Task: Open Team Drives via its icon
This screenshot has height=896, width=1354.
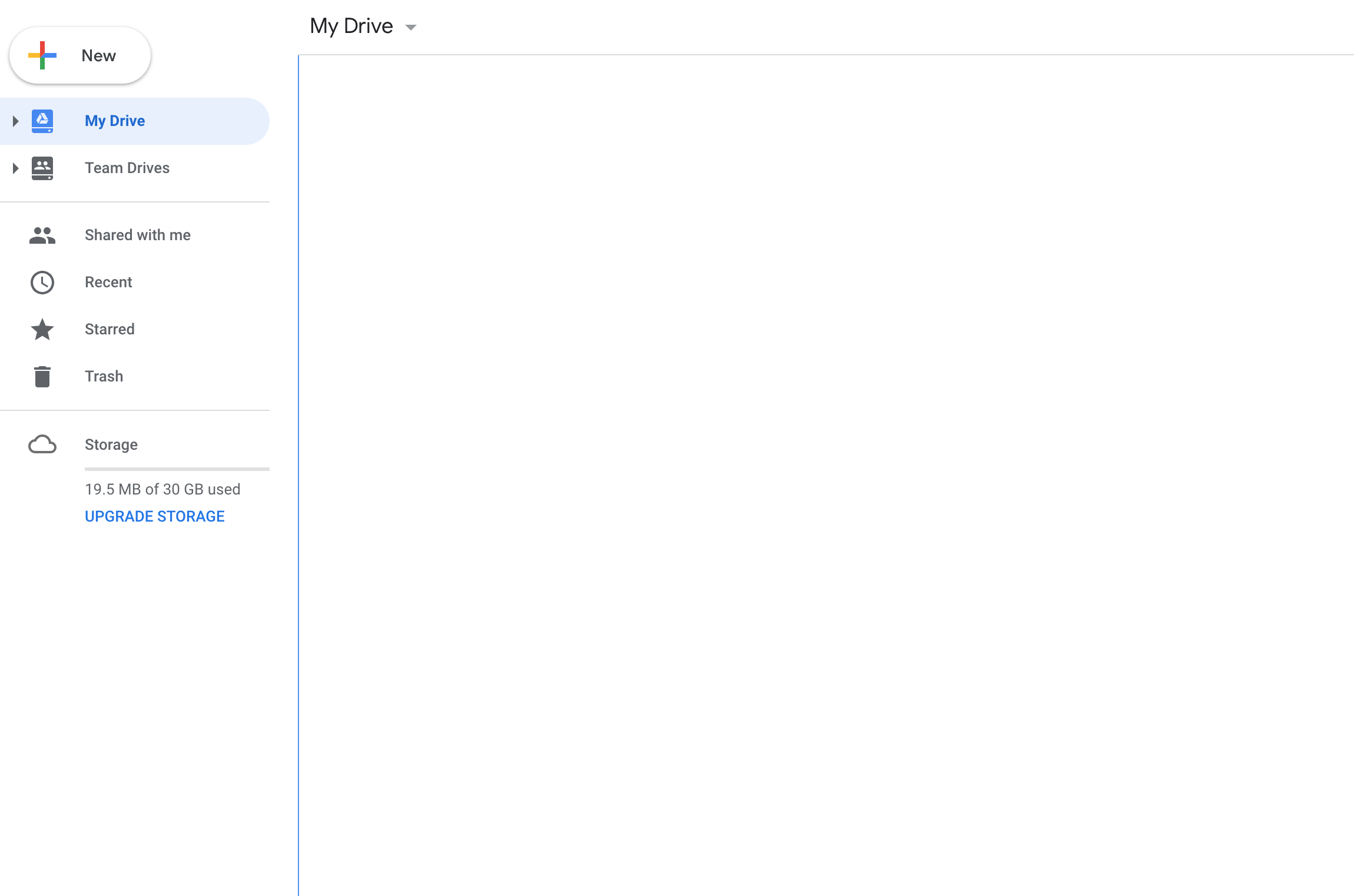Action: point(42,168)
